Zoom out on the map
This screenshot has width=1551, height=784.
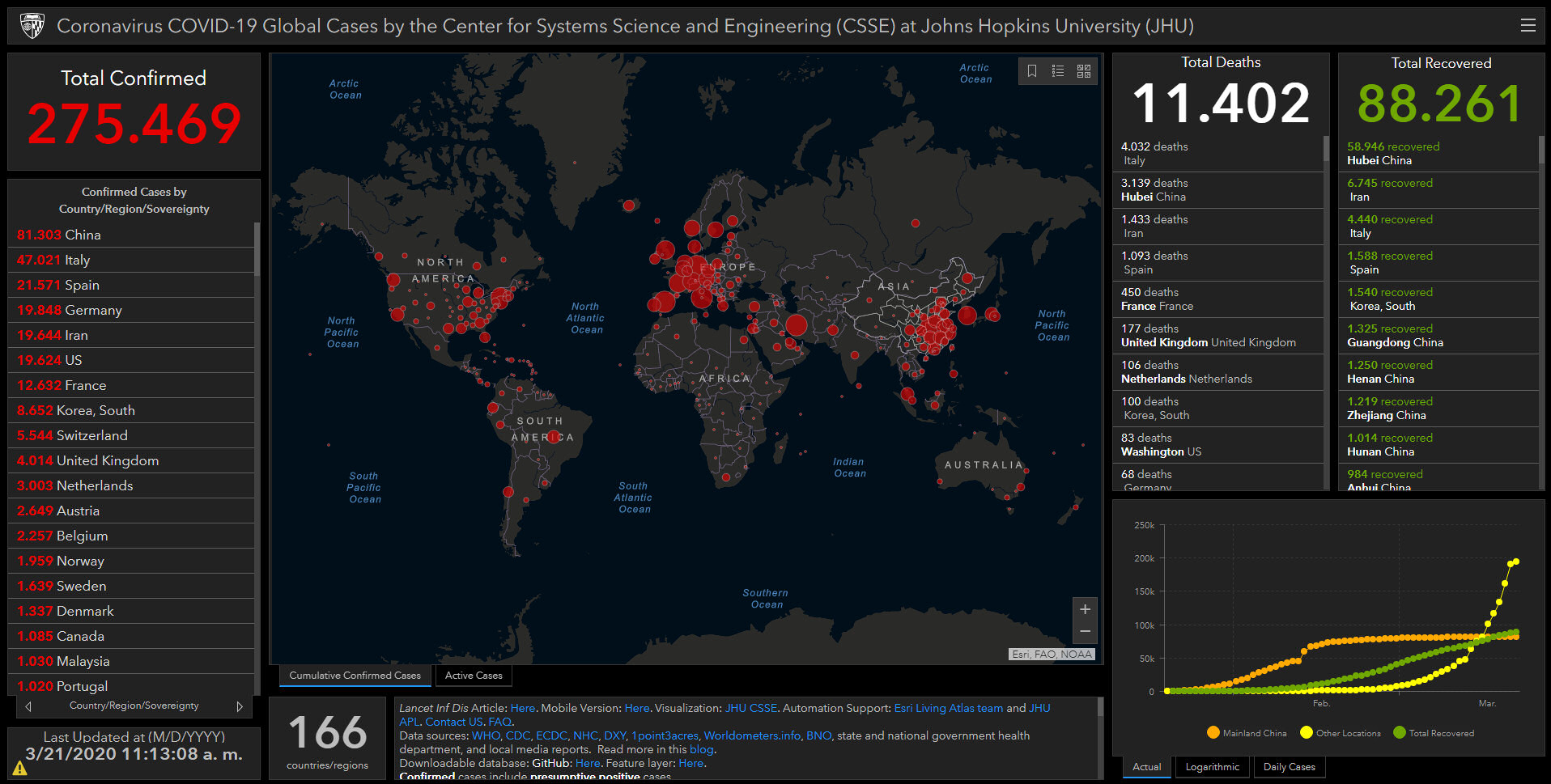pyautogui.click(x=1085, y=631)
